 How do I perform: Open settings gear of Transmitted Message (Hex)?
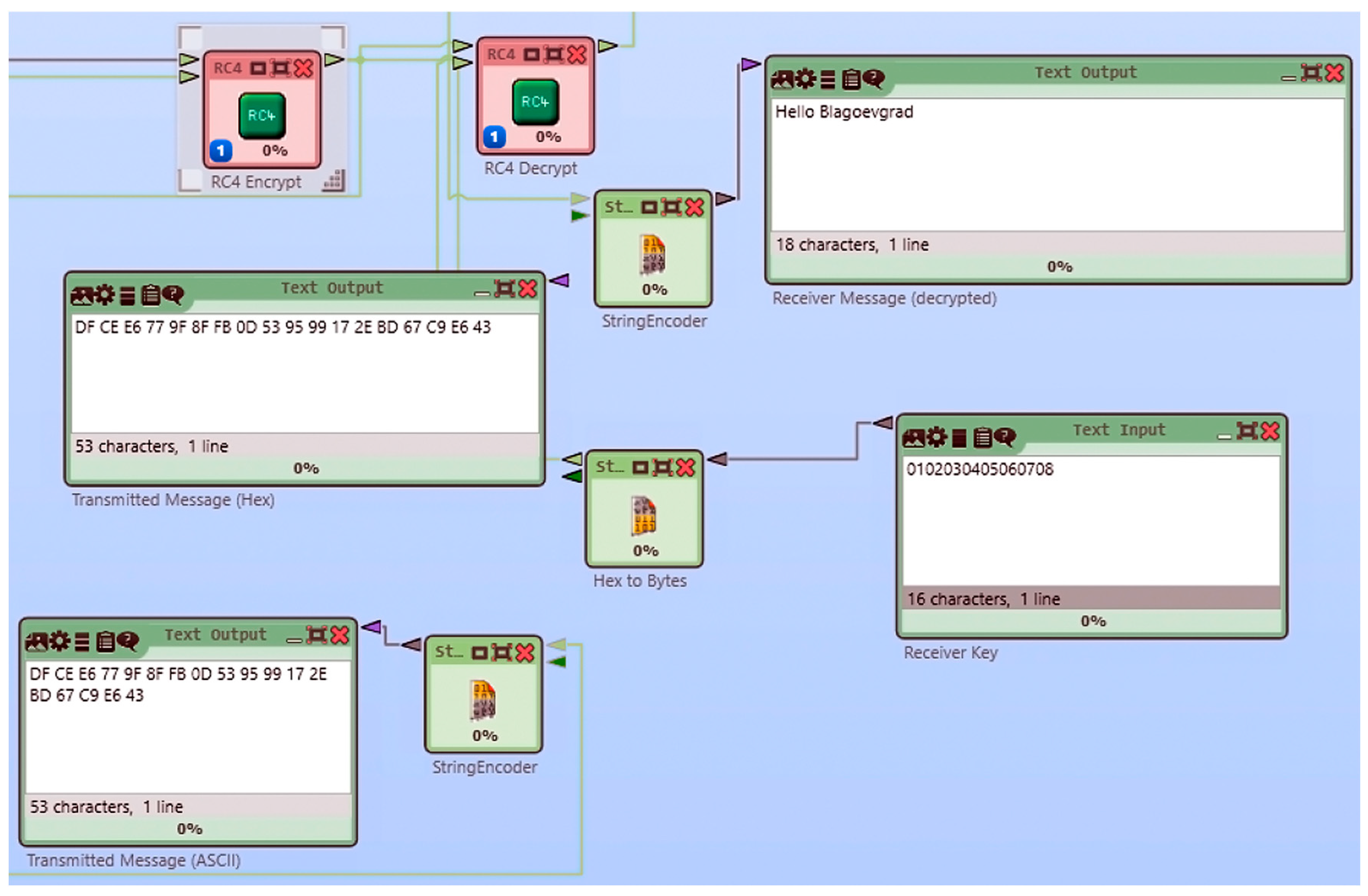pyautogui.click(x=104, y=295)
